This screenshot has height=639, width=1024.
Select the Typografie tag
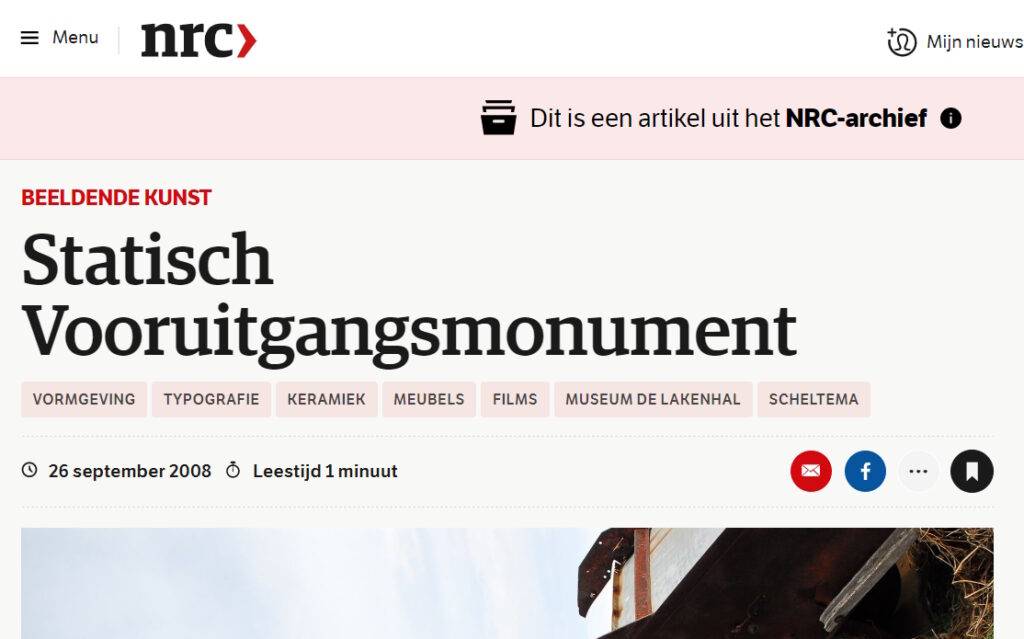(x=211, y=399)
